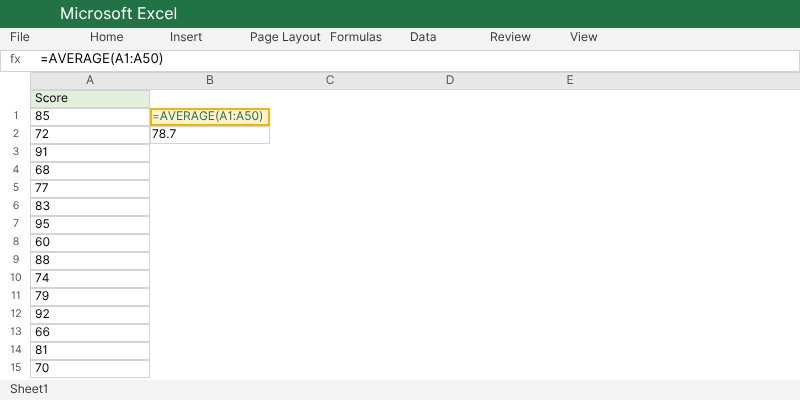This screenshot has width=800, height=400.
Task: Click the fx insert function icon
Action: tap(15, 59)
